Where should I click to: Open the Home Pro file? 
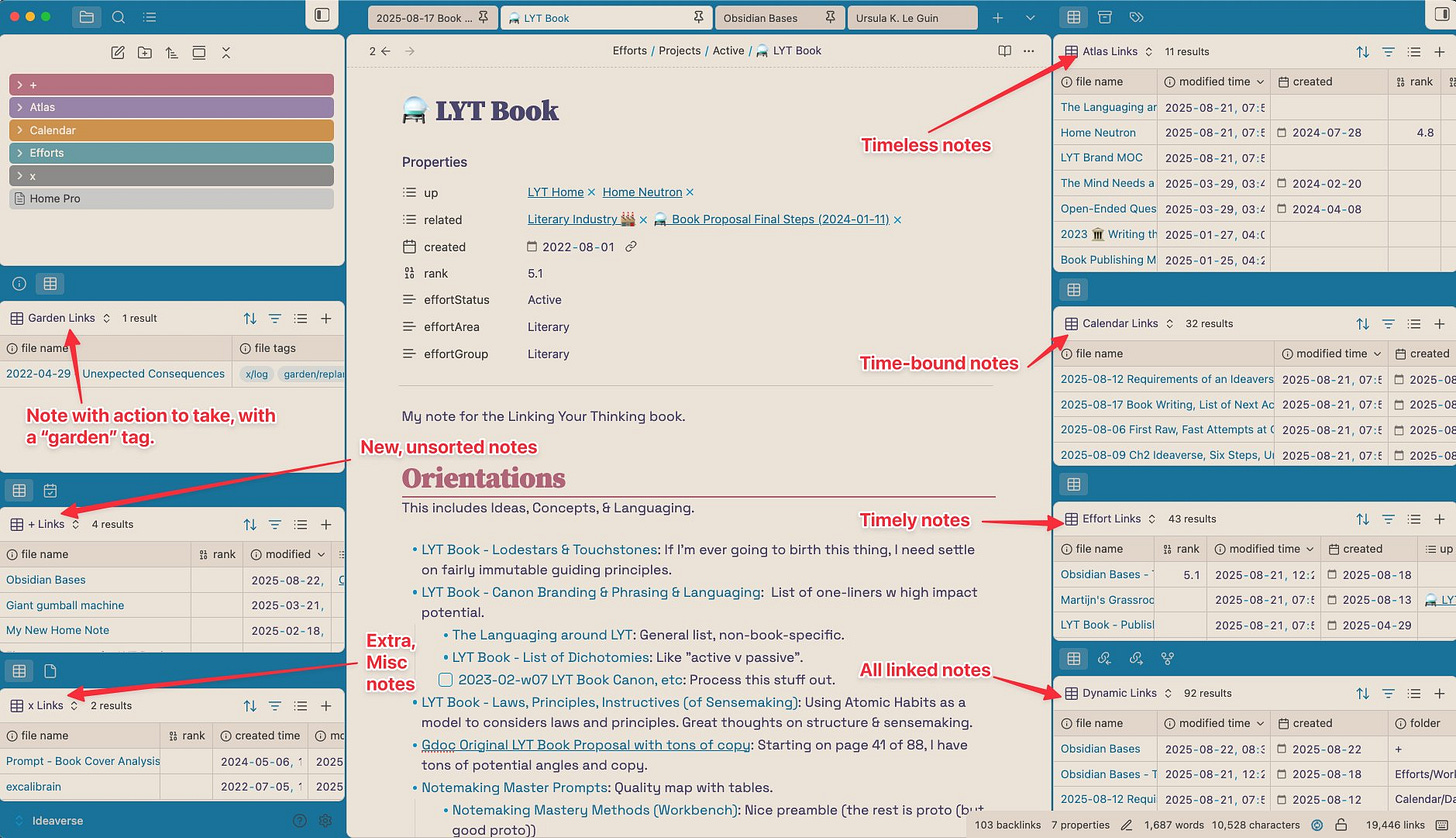click(171, 199)
